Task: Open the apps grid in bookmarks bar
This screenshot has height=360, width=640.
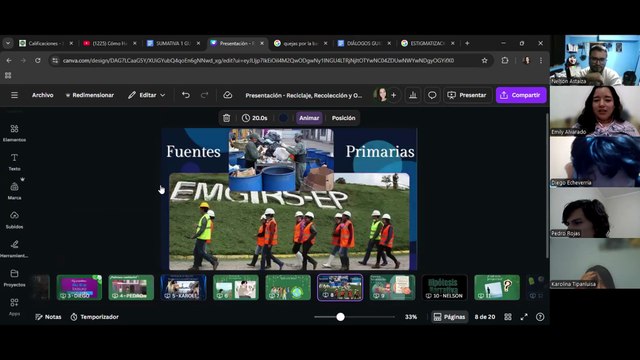Action: click(8, 76)
